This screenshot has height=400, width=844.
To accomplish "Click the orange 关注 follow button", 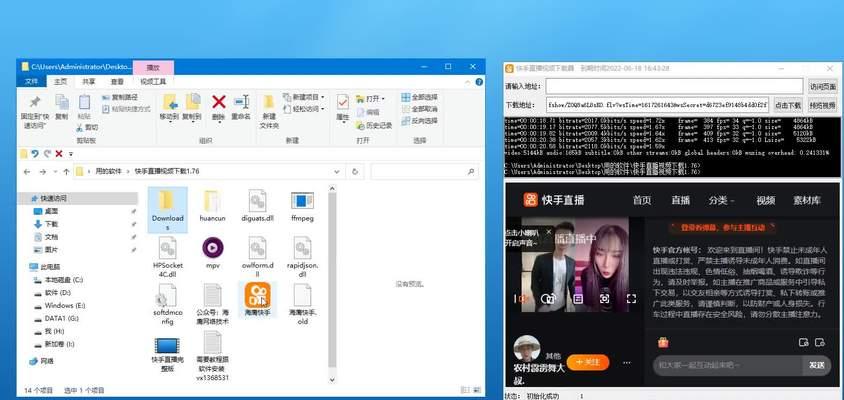I will pos(588,362).
